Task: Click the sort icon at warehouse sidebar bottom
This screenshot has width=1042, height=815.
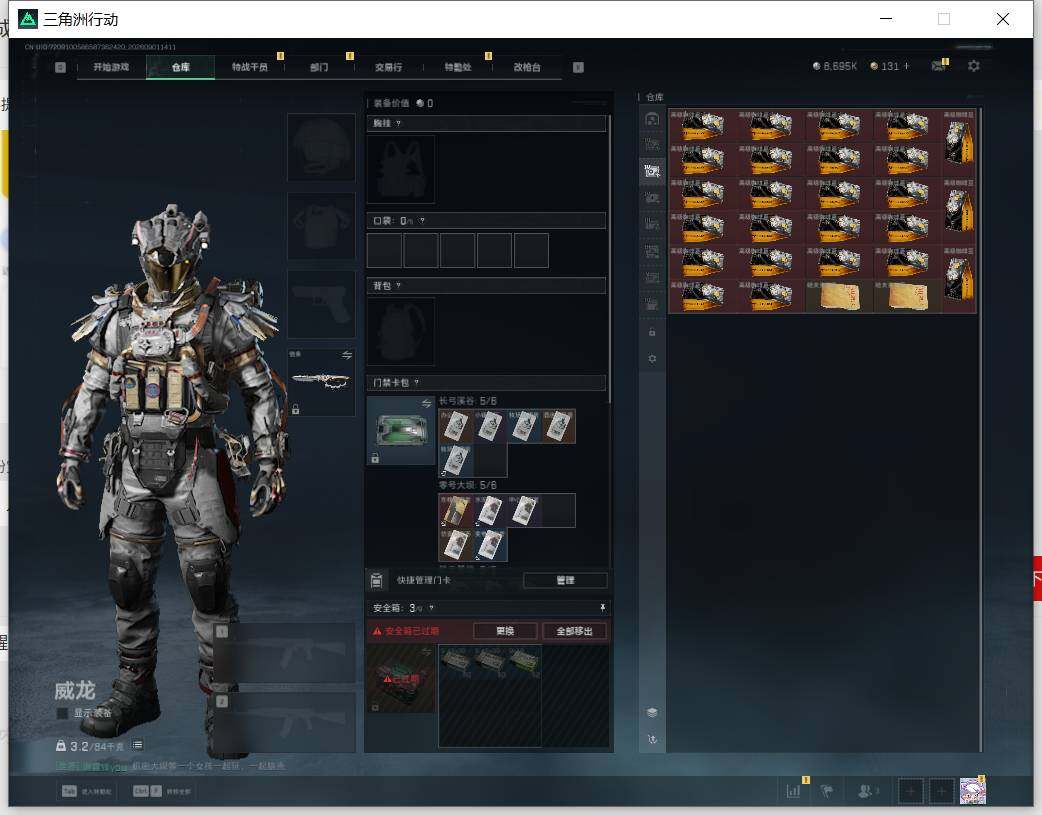Action: tap(652, 739)
